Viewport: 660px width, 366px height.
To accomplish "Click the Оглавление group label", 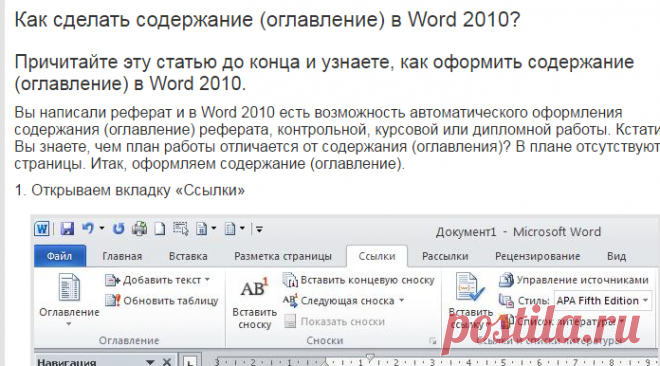I will pos(129,340).
